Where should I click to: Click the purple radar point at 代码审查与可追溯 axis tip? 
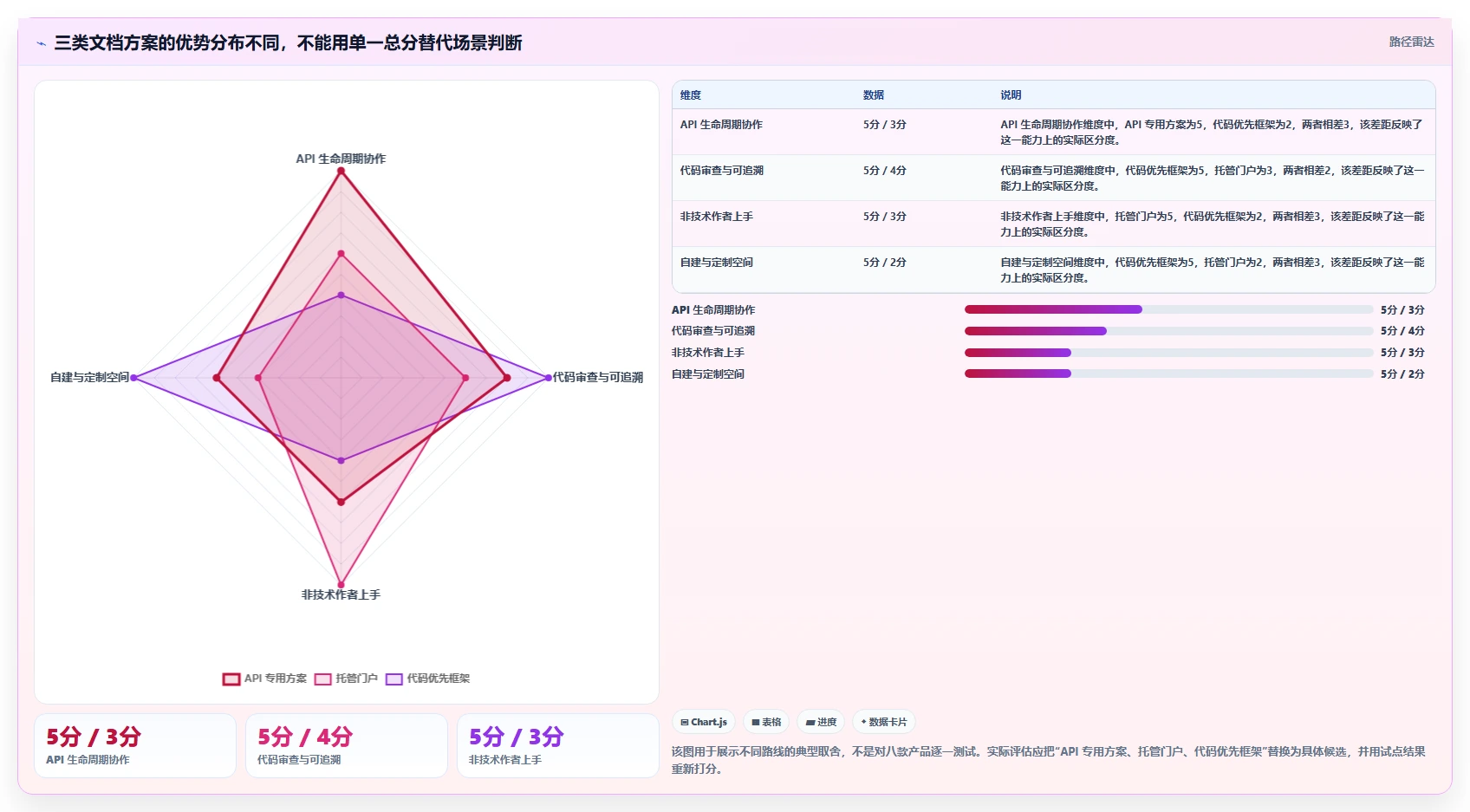point(548,378)
